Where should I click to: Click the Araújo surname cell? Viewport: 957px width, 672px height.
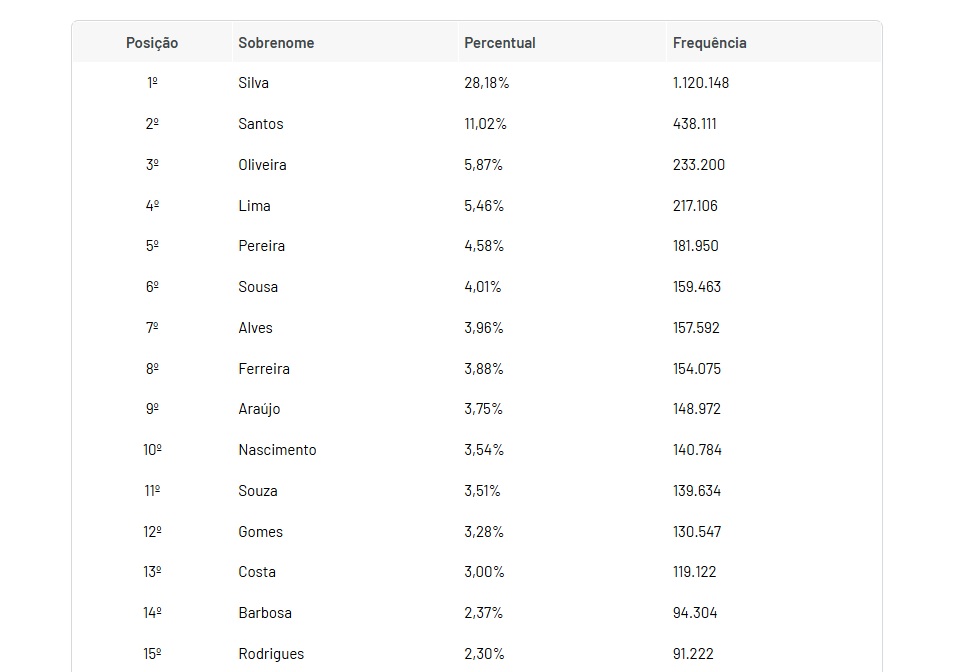pos(259,409)
